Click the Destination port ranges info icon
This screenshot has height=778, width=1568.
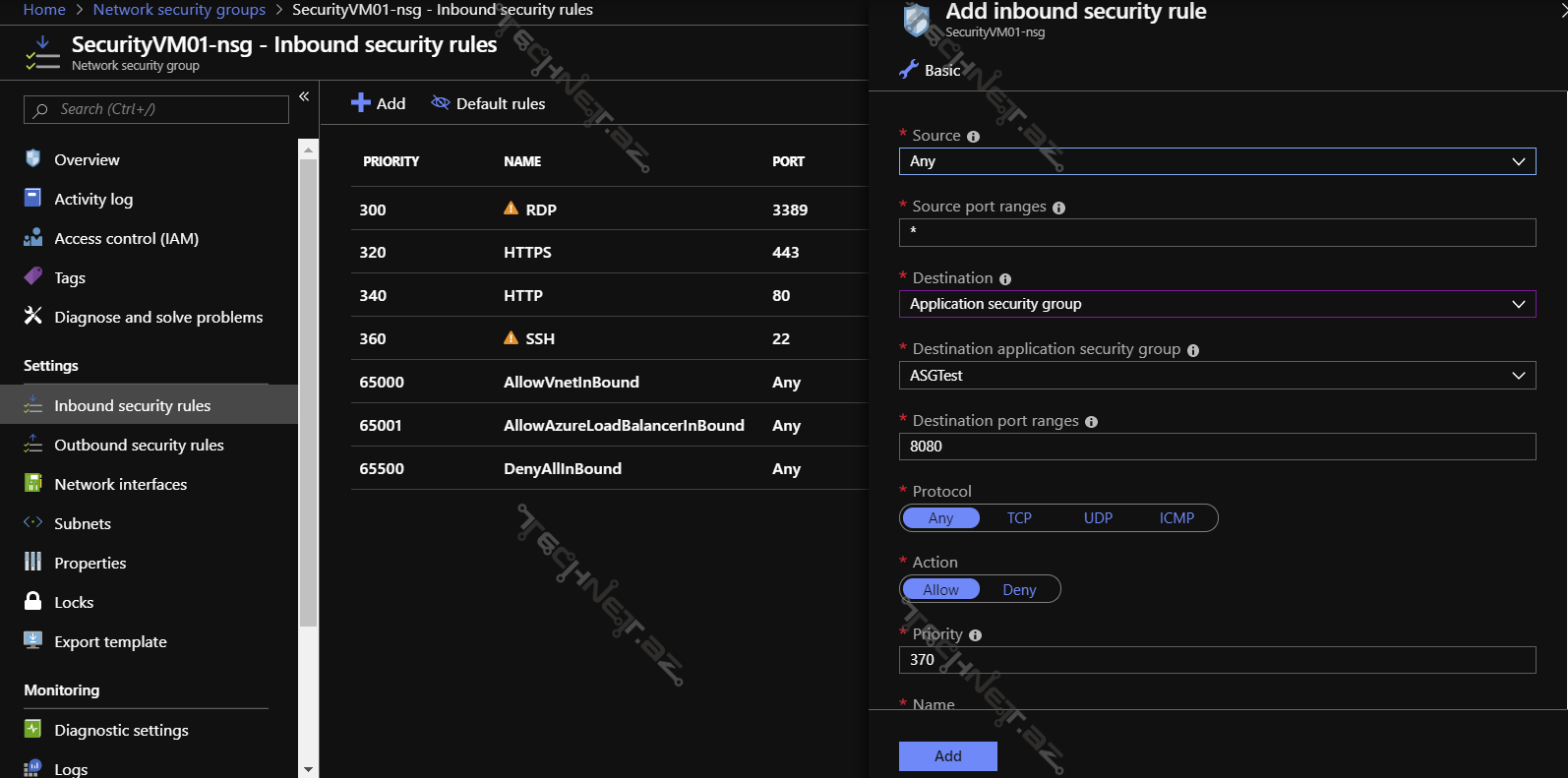[1091, 422]
